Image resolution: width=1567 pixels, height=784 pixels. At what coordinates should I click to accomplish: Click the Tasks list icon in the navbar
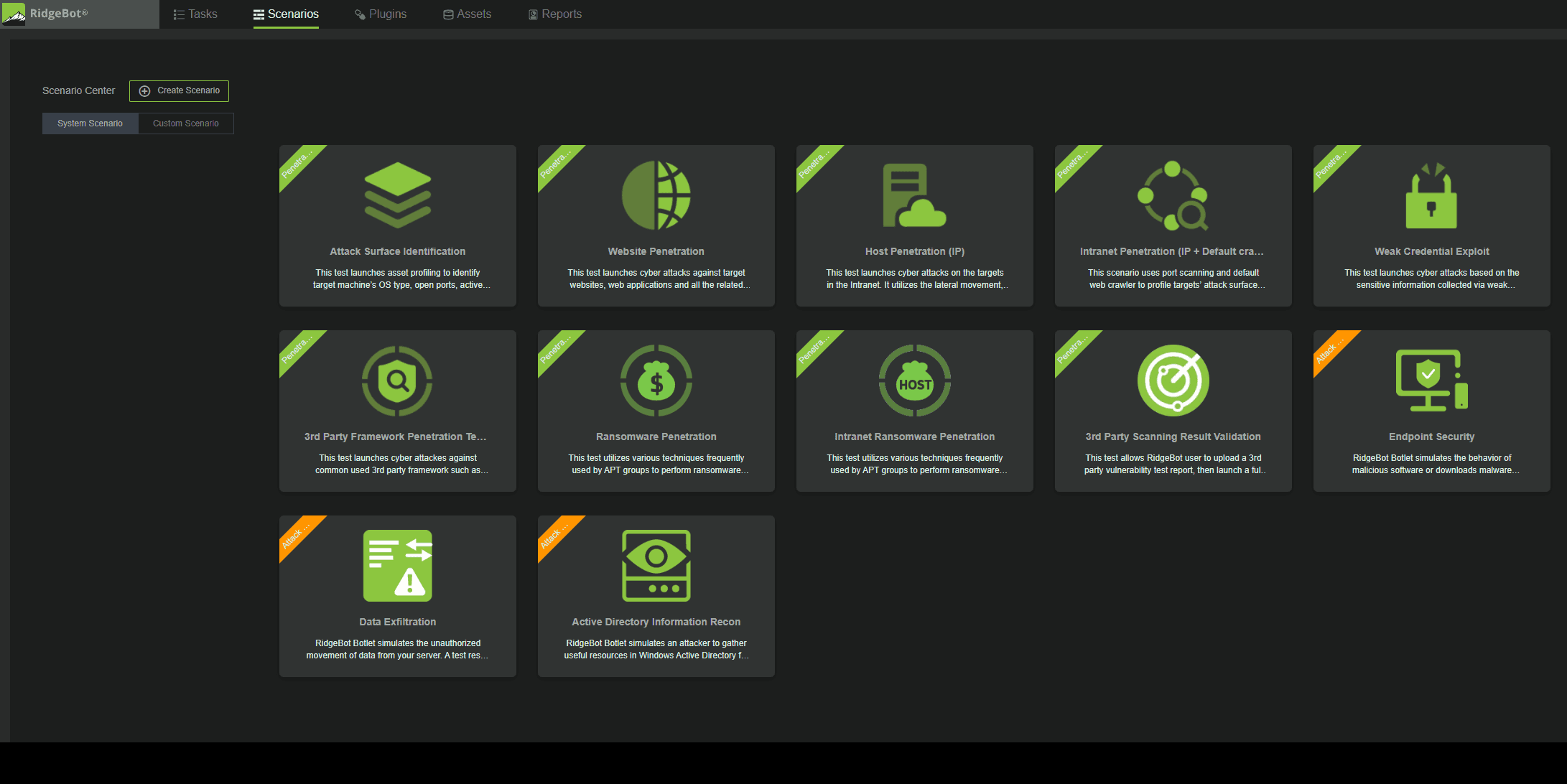pos(179,14)
